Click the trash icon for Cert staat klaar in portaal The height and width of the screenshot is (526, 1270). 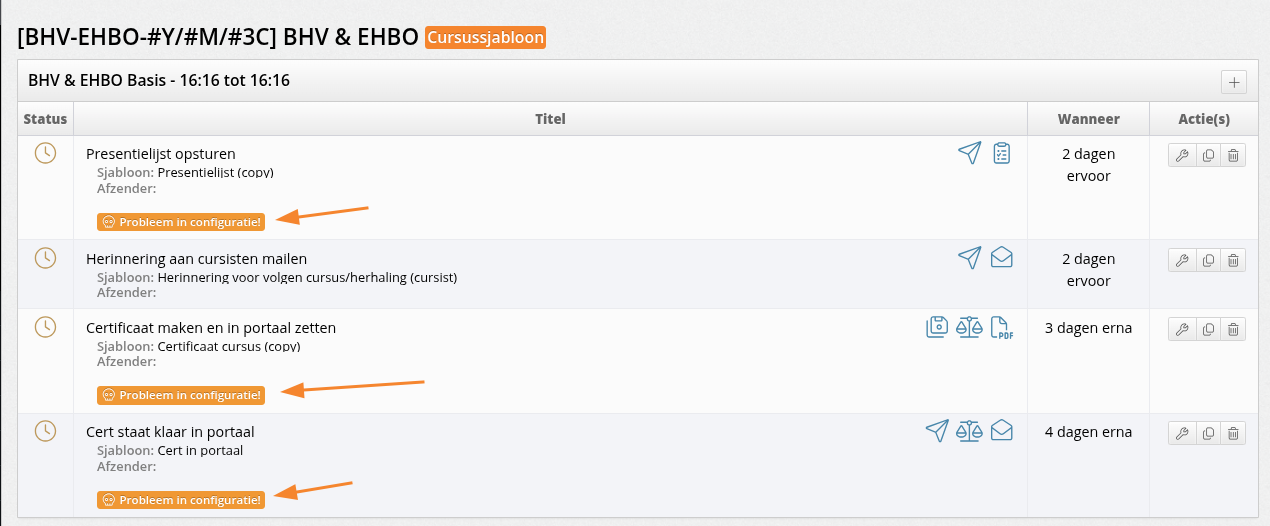click(x=1234, y=433)
